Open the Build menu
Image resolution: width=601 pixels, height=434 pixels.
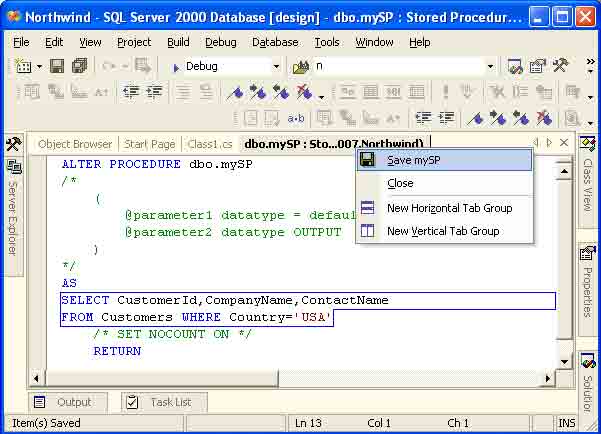point(178,42)
